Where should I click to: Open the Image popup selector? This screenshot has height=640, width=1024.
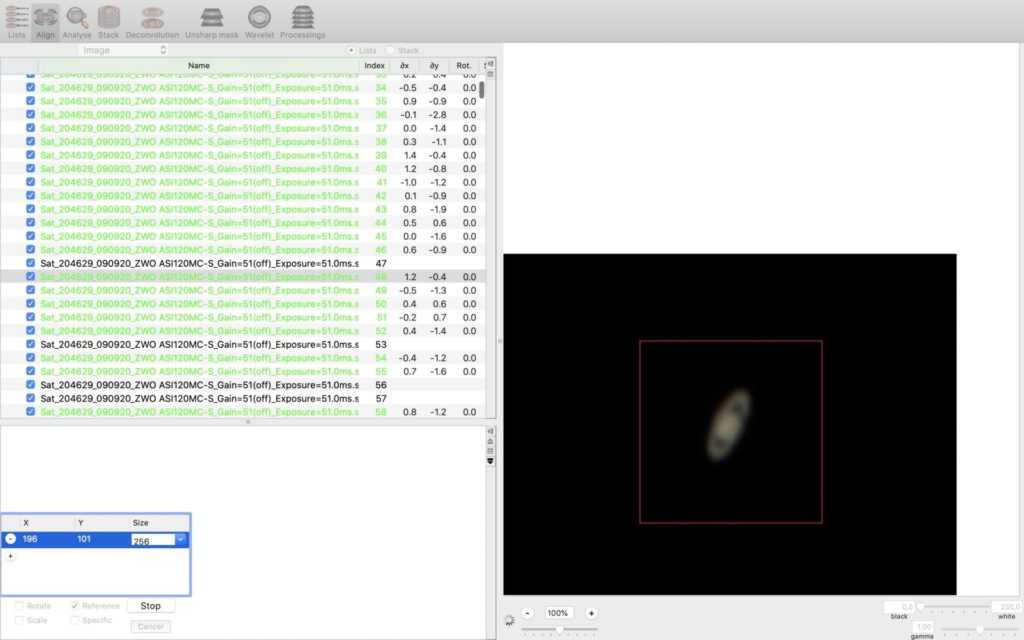pos(123,50)
